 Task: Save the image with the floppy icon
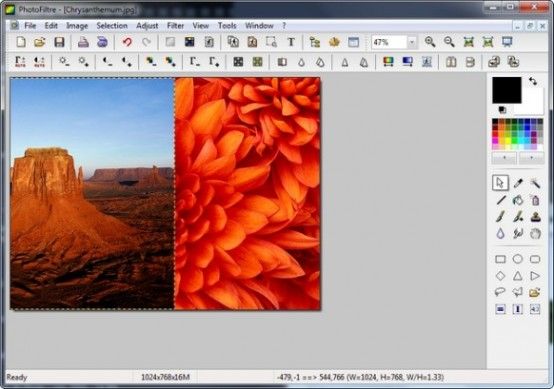59,42
